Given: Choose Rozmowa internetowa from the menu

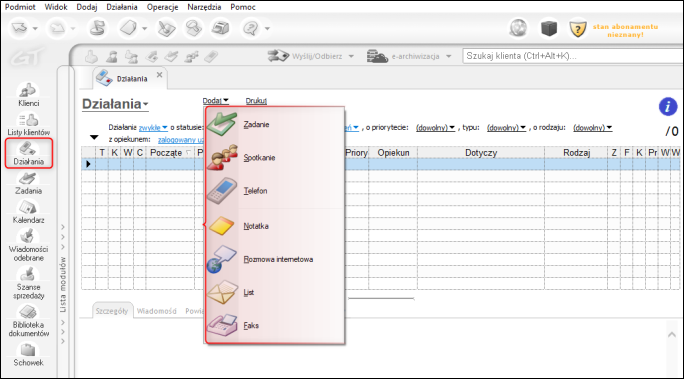Looking at the screenshot, I should (275, 259).
